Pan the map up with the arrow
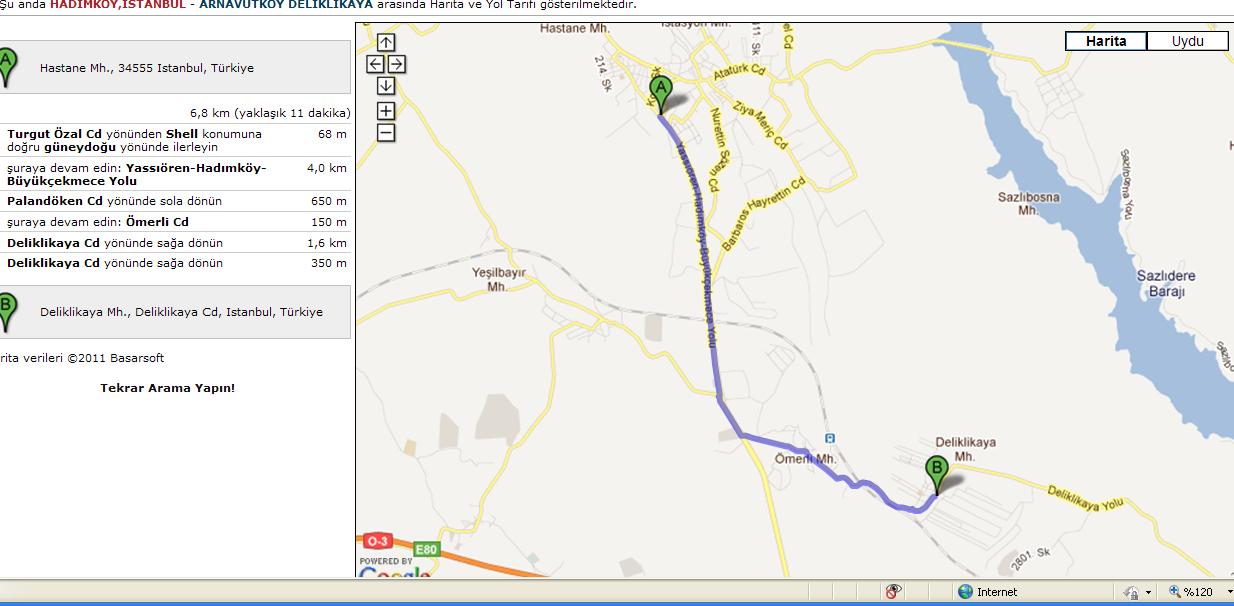Image resolution: width=1234 pixels, height=606 pixels. (386, 42)
